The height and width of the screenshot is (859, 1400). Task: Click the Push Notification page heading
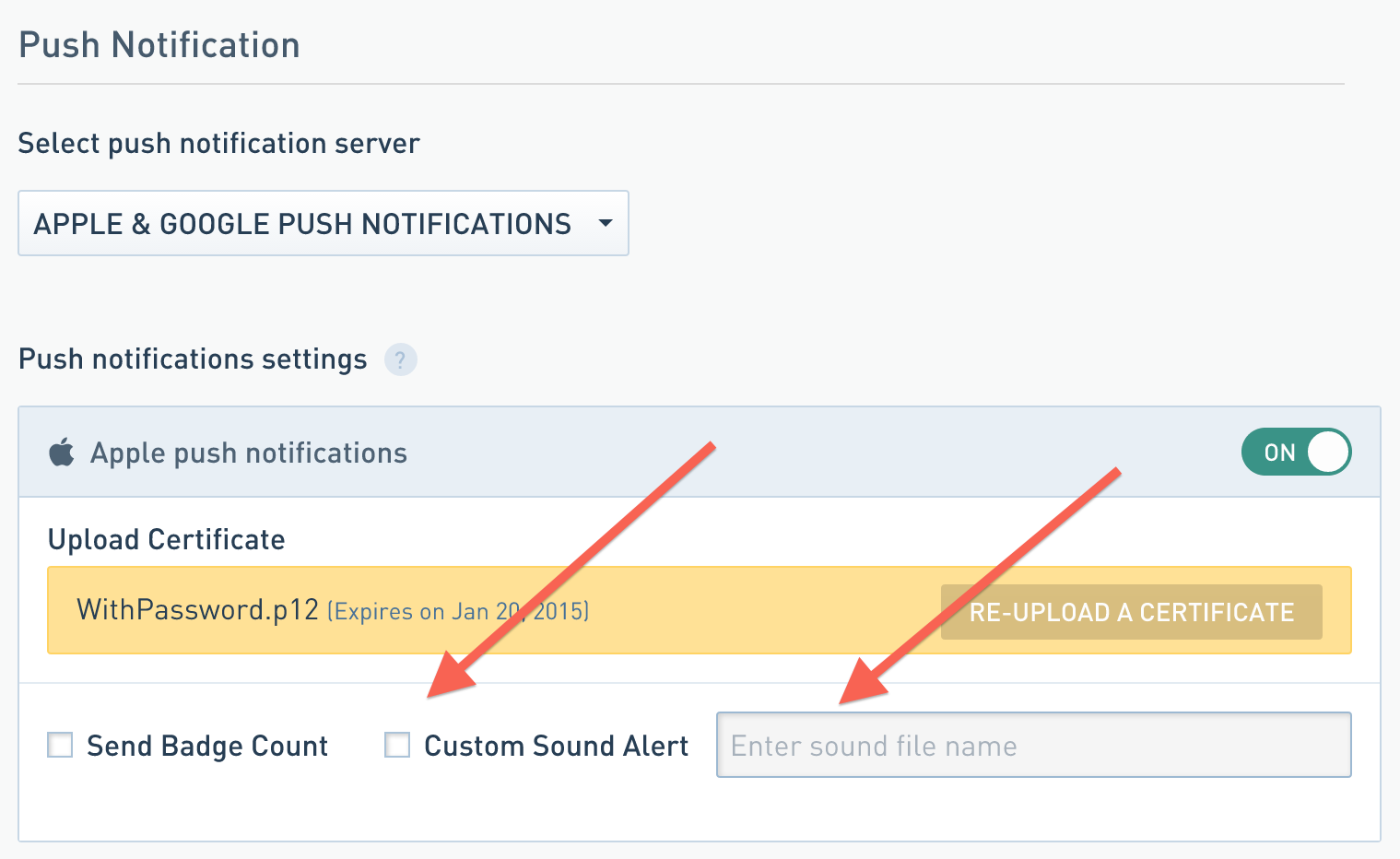point(159,45)
